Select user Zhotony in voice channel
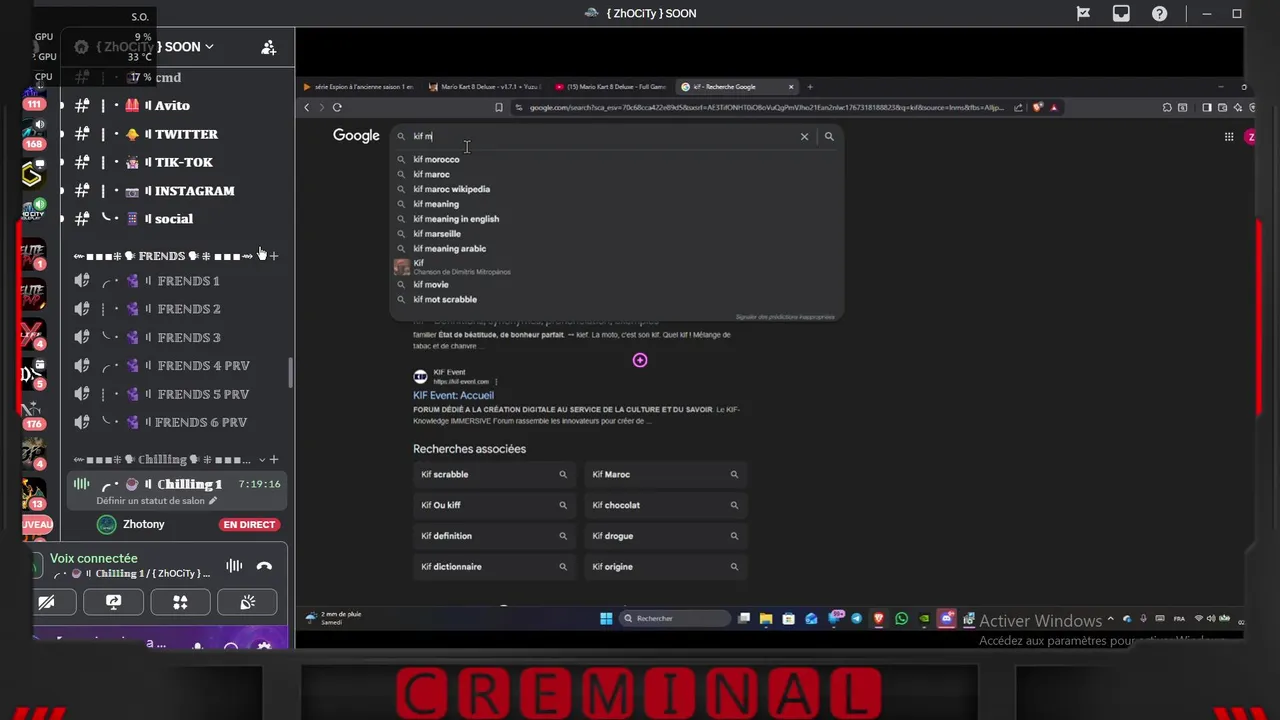 pos(144,524)
